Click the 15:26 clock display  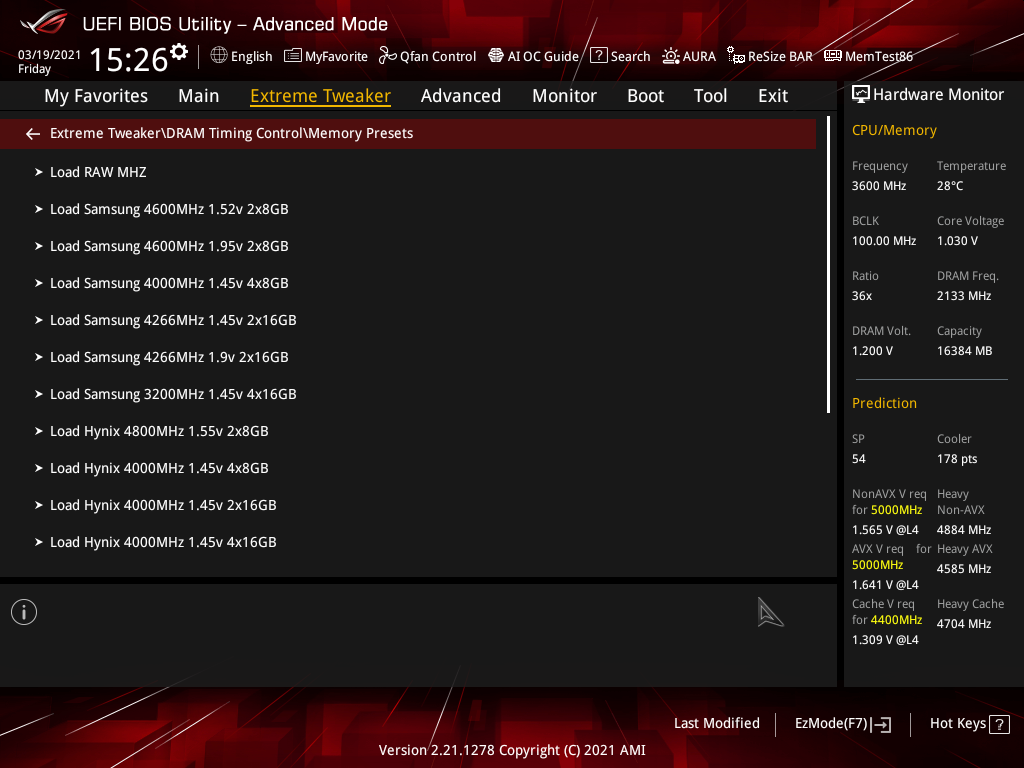click(129, 59)
